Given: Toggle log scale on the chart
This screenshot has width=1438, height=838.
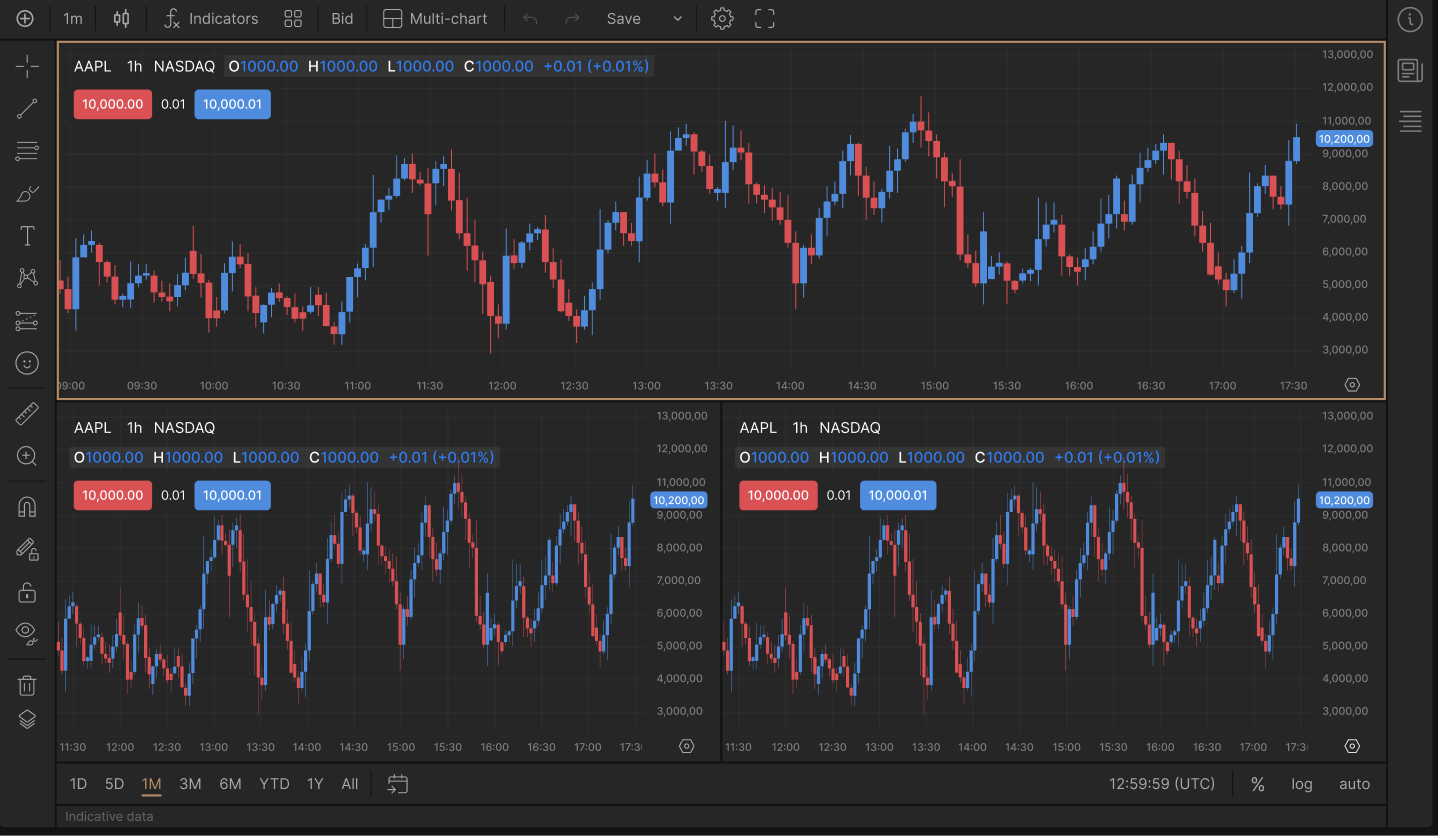Looking at the screenshot, I should (x=1301, y=784).
